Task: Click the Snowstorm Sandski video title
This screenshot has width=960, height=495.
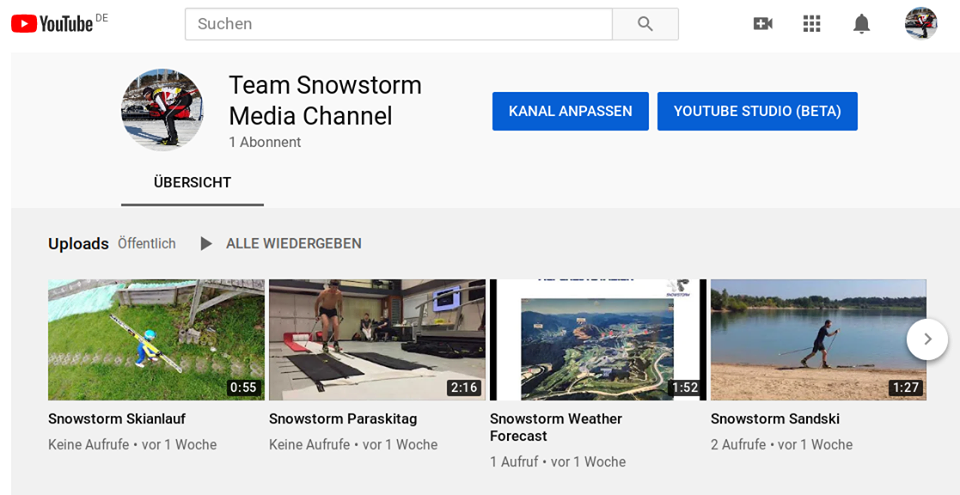Action: pyautogui.click(x=775, y=419)
